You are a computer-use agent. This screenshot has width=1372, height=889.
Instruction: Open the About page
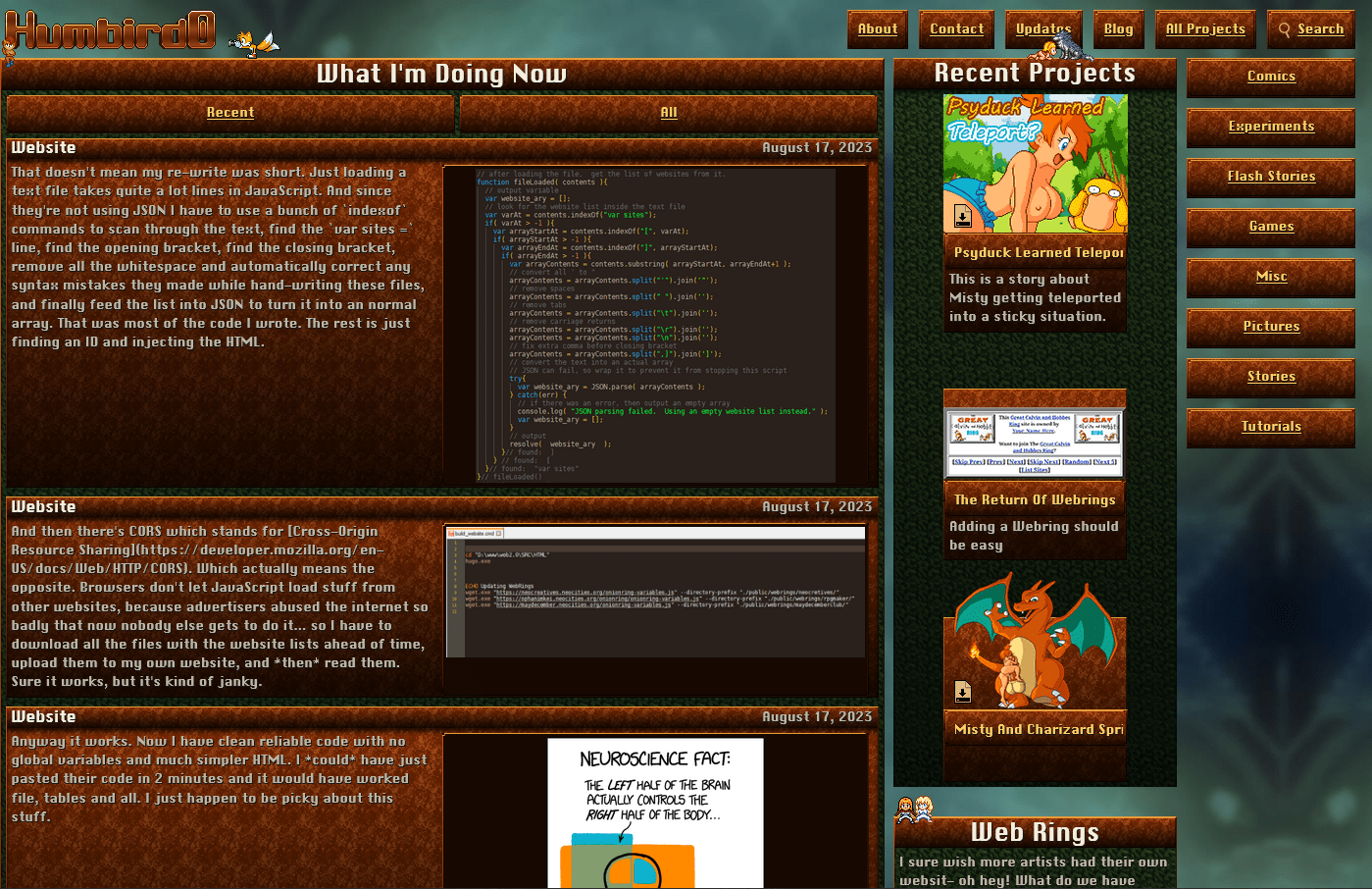877,29
